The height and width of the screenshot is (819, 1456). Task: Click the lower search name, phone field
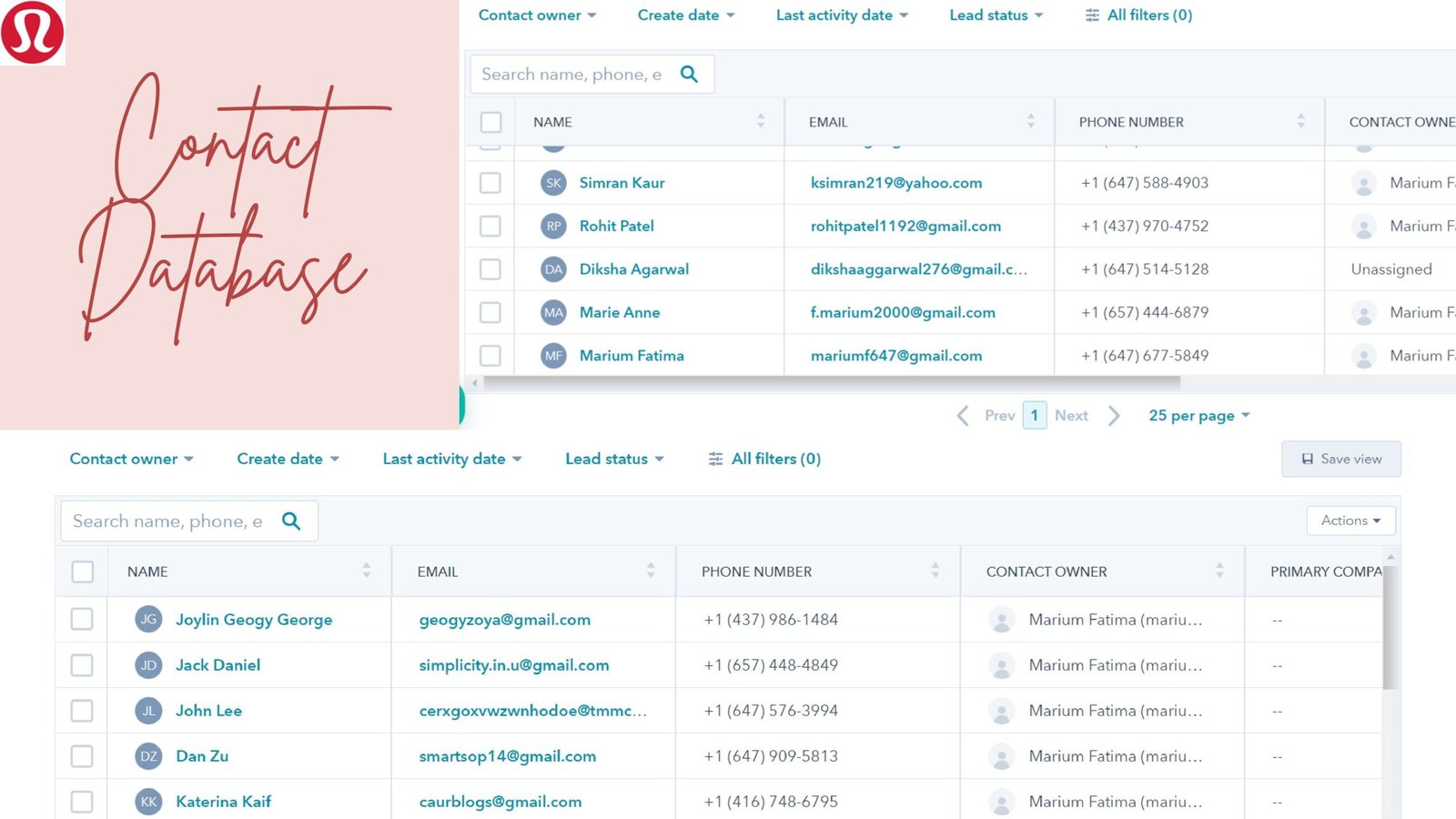coord(168,521)
